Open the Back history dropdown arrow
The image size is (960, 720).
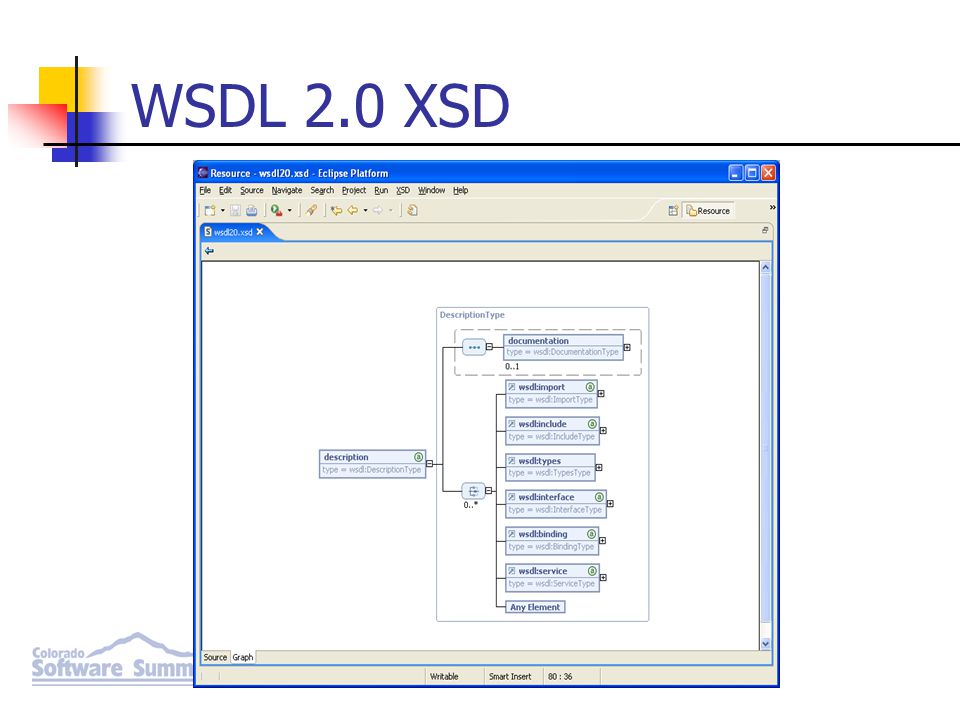click(366, 211)
